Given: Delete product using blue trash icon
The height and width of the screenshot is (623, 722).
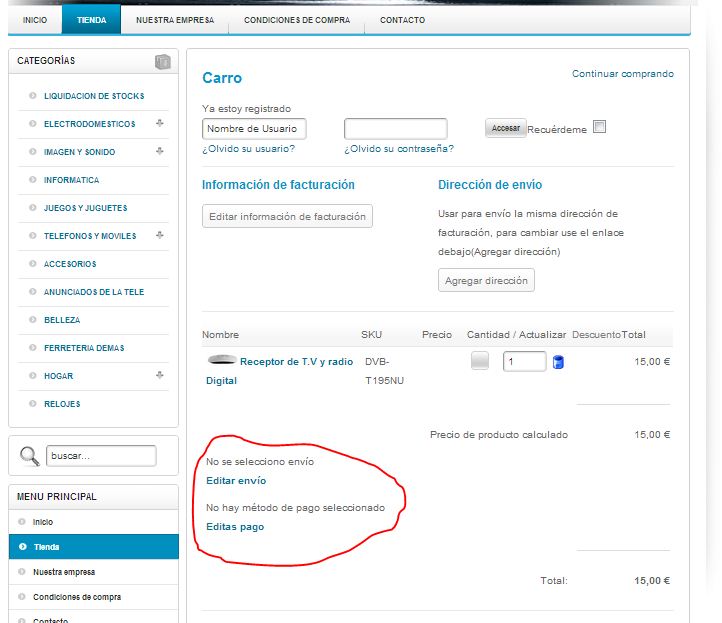Looking at the screenshot, I should click(x=558, y=362).
